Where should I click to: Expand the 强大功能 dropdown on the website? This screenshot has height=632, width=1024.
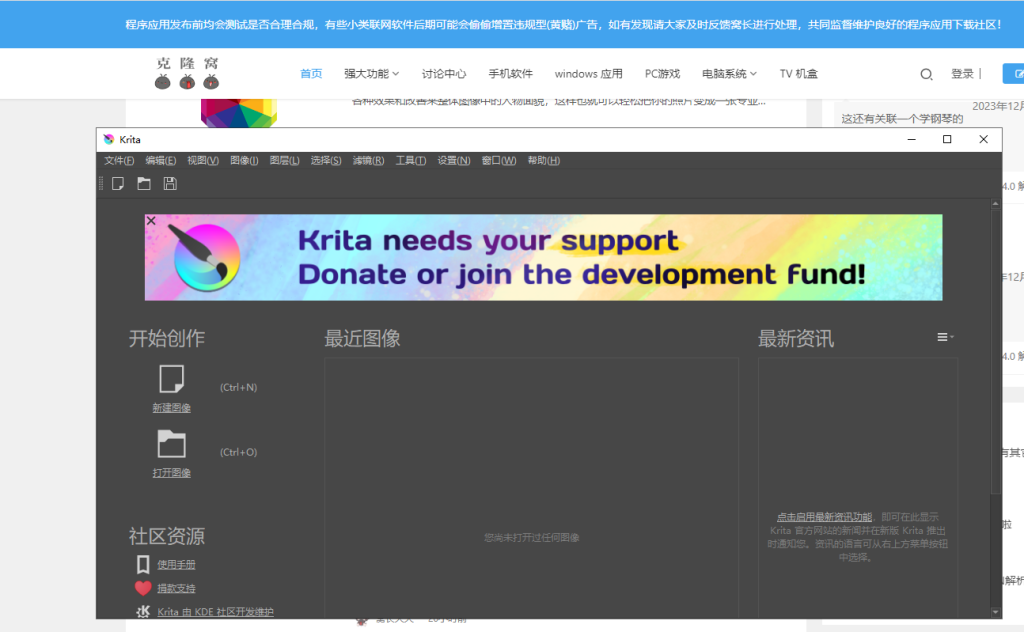point(372,74)
